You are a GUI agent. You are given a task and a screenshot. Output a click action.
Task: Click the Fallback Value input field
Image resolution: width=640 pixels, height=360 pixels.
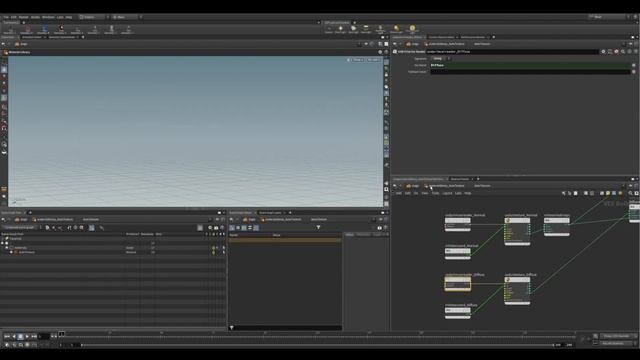click(530, 71)
